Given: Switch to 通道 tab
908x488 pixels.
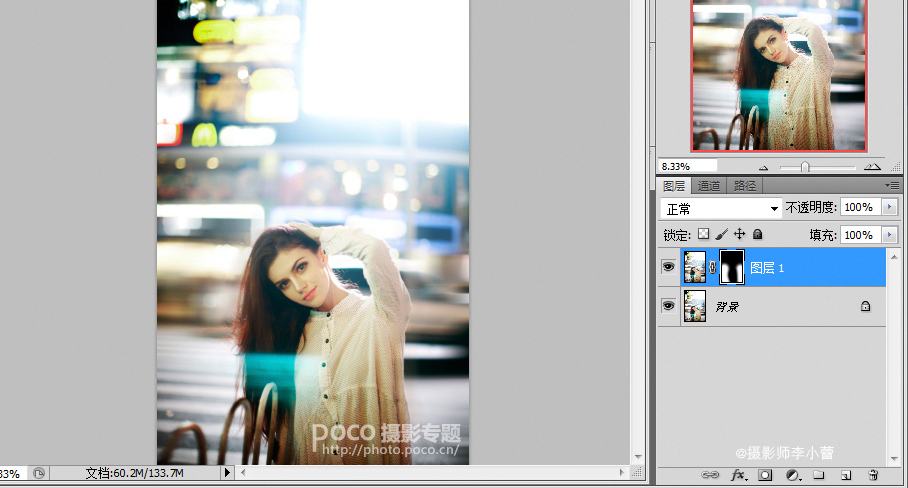Looking at the screenshot, I should [x=709, y=186].
